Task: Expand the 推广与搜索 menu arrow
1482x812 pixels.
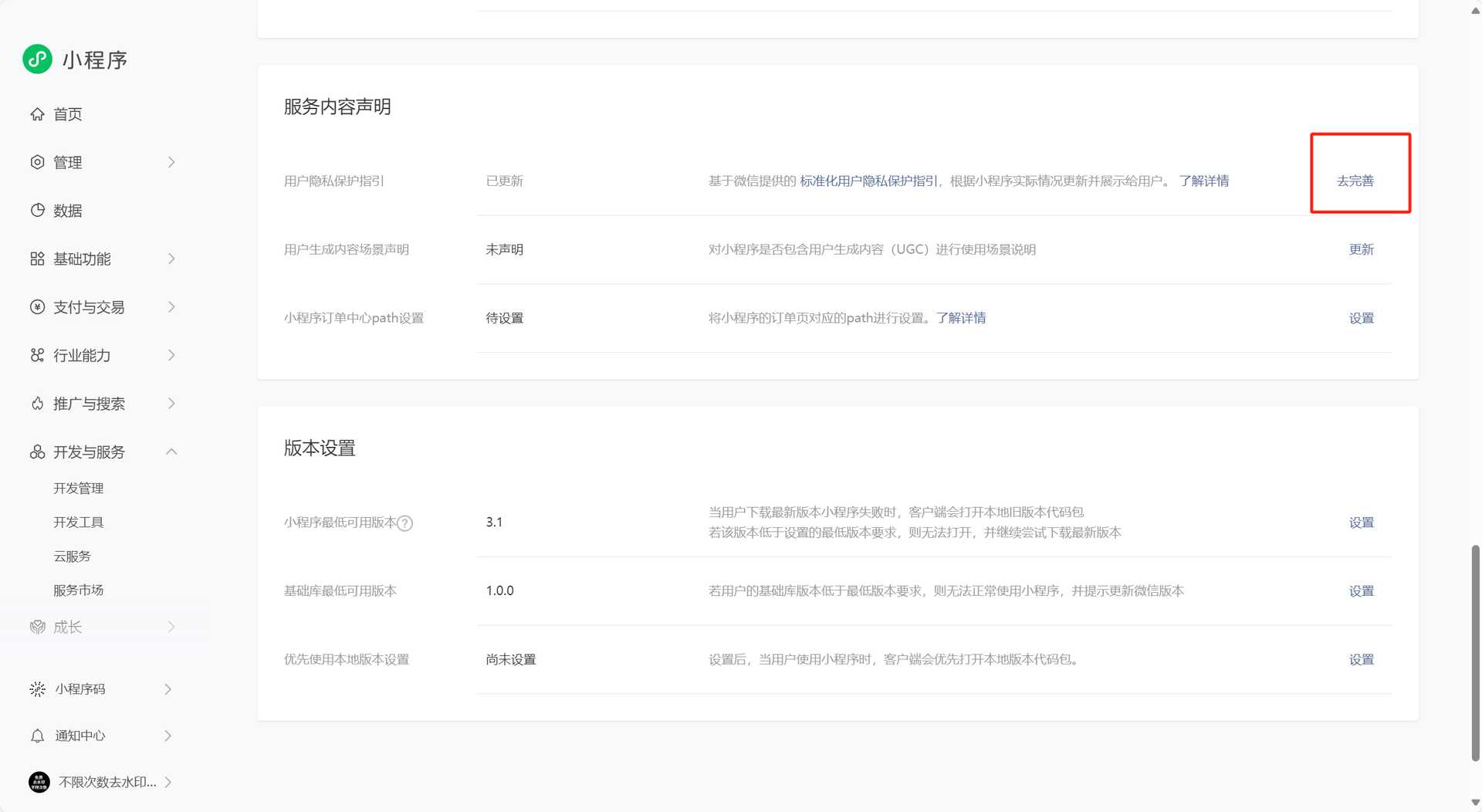Action: pos(171,404)
